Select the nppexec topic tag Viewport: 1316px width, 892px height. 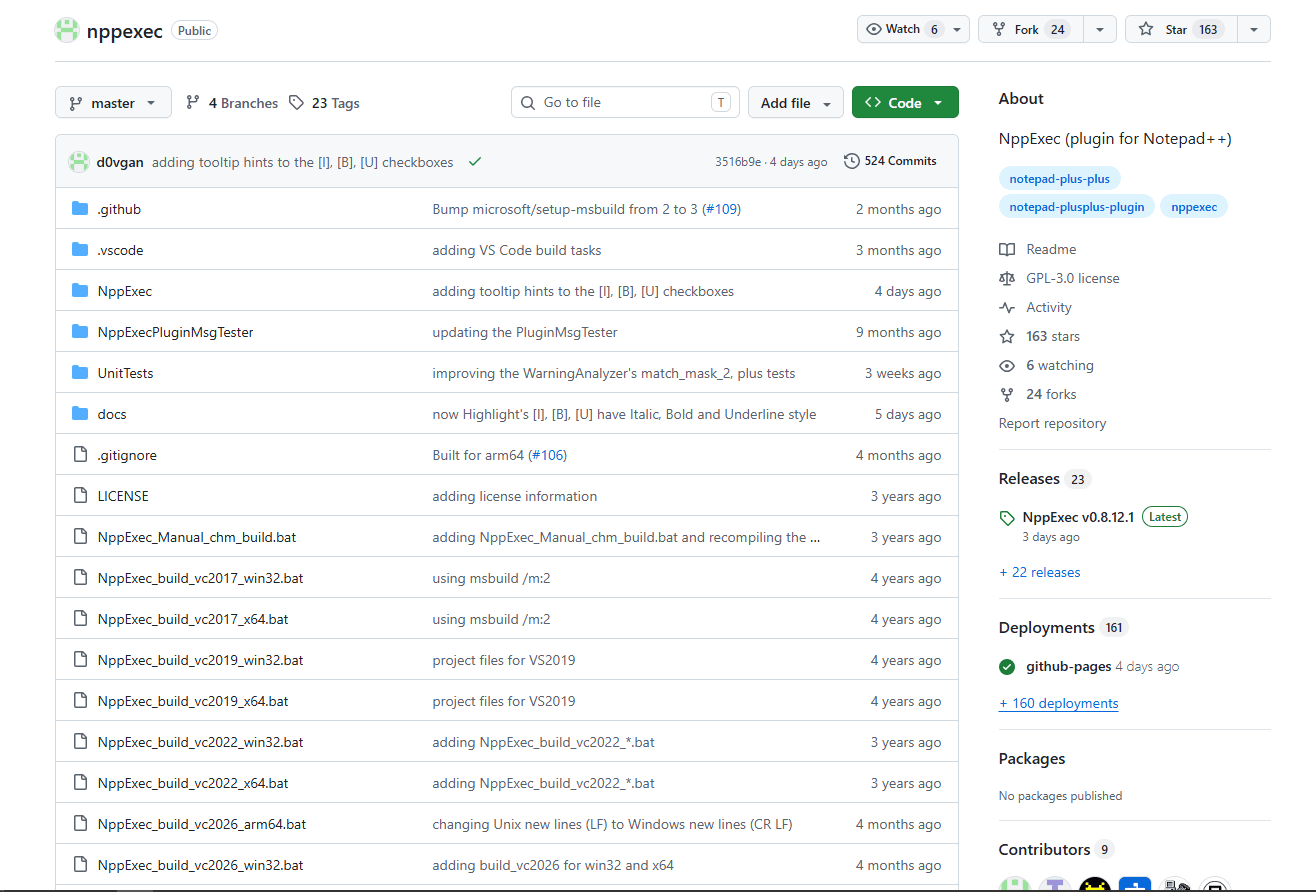1194,207
